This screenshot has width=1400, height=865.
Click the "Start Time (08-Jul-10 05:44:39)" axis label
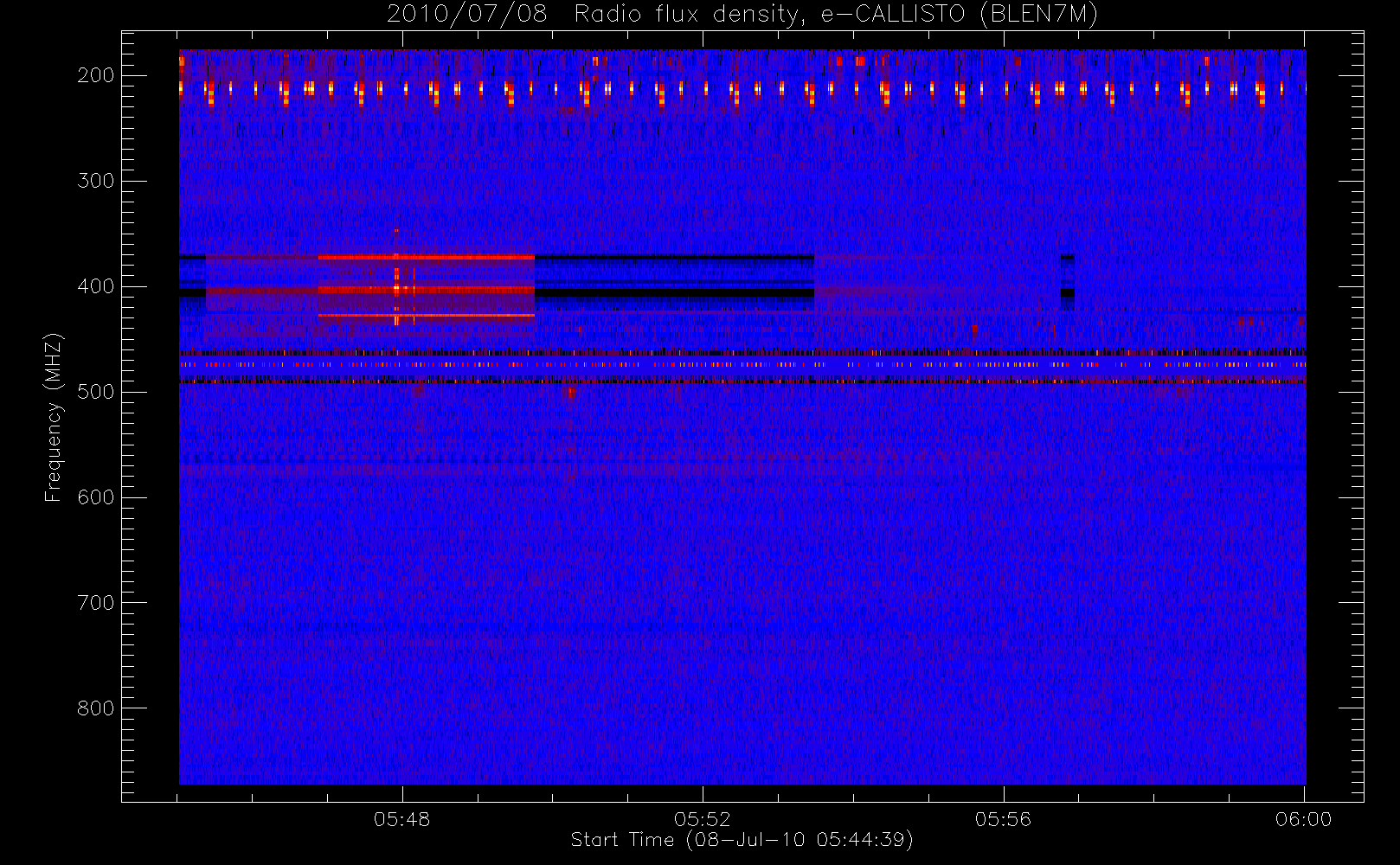pos(742,840)
